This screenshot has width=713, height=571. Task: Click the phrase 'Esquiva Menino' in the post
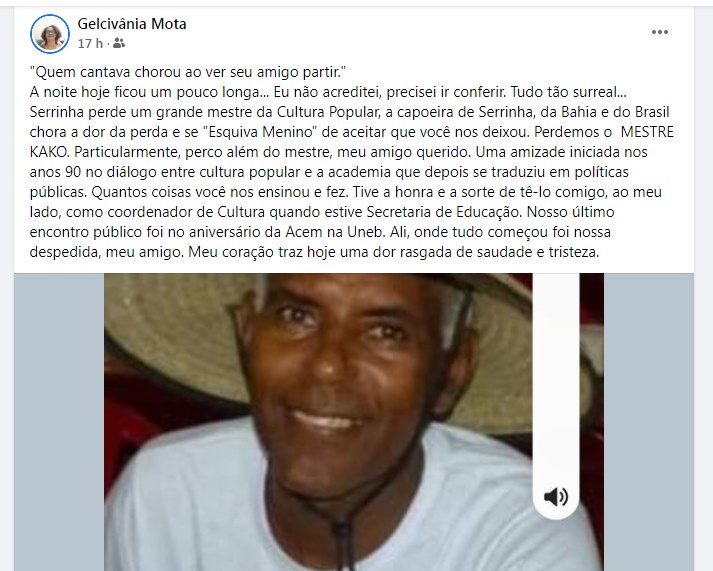[x=261, y=132]
